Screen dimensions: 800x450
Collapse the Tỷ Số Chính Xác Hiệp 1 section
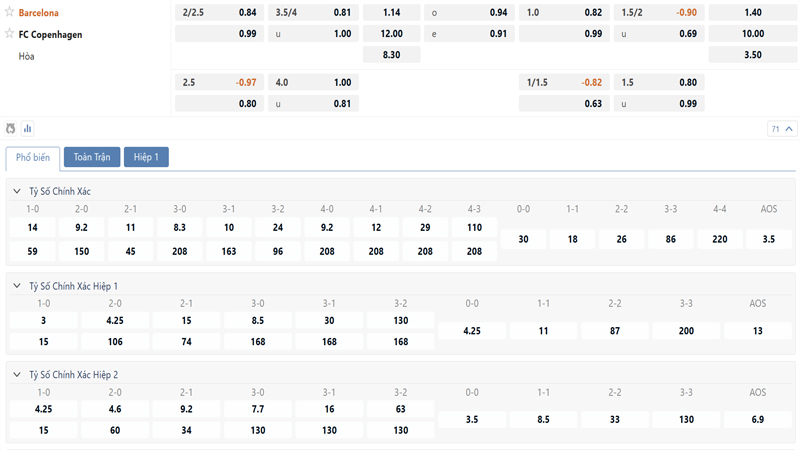pos(17,286)
